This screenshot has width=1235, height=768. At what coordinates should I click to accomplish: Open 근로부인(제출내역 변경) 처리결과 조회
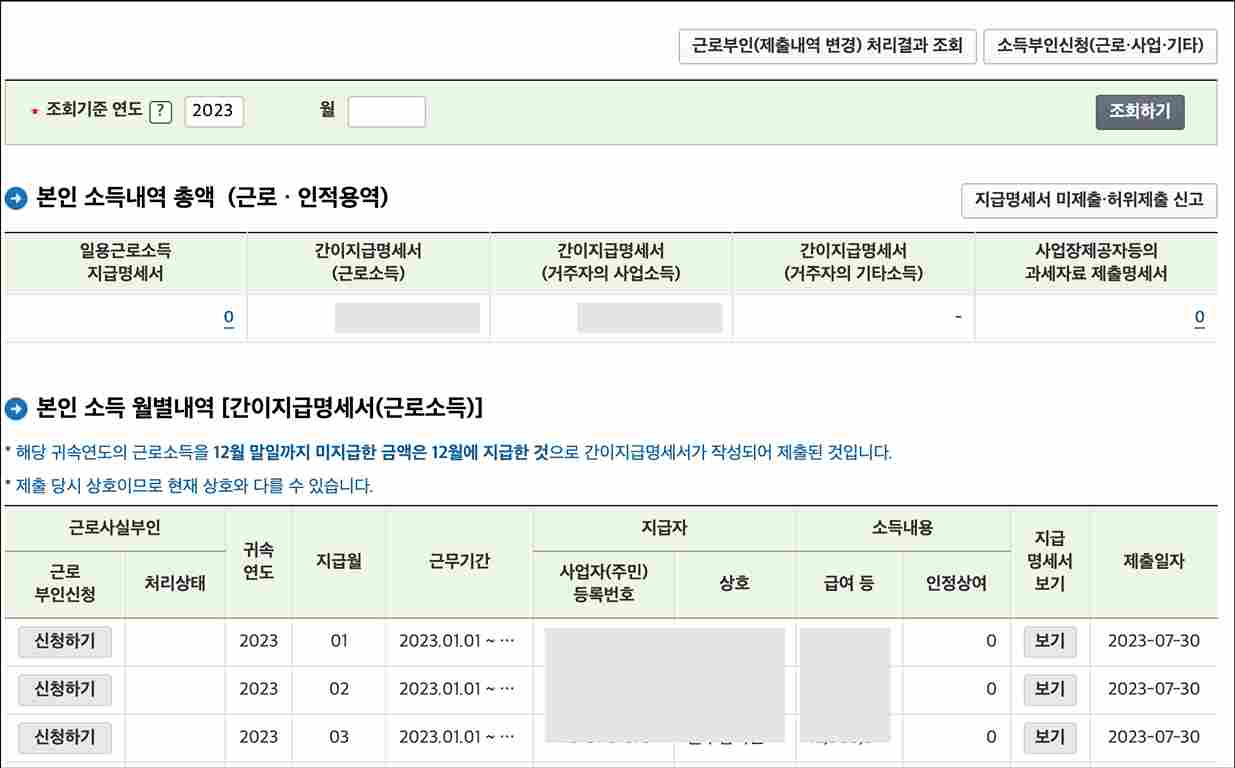click(x=828, y=46)
